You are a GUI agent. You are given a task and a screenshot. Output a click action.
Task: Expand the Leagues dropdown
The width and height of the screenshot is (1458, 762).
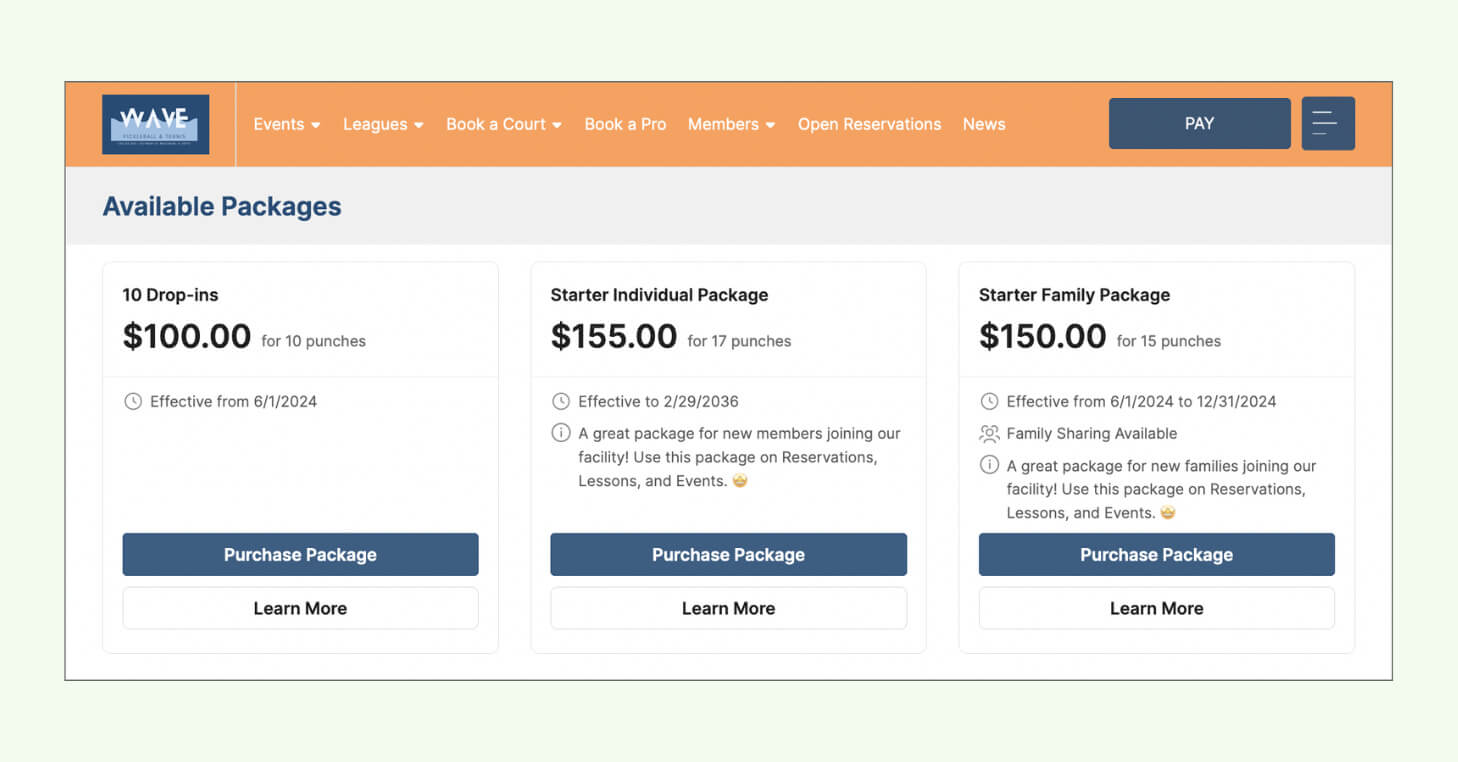[x=383, y=124]
